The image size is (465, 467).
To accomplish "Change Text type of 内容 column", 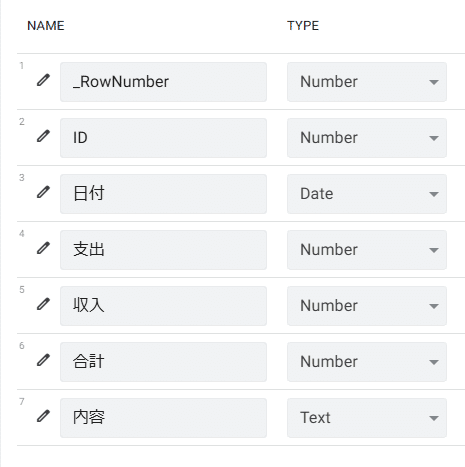I will pyautogui.click(x=367, y=418).
